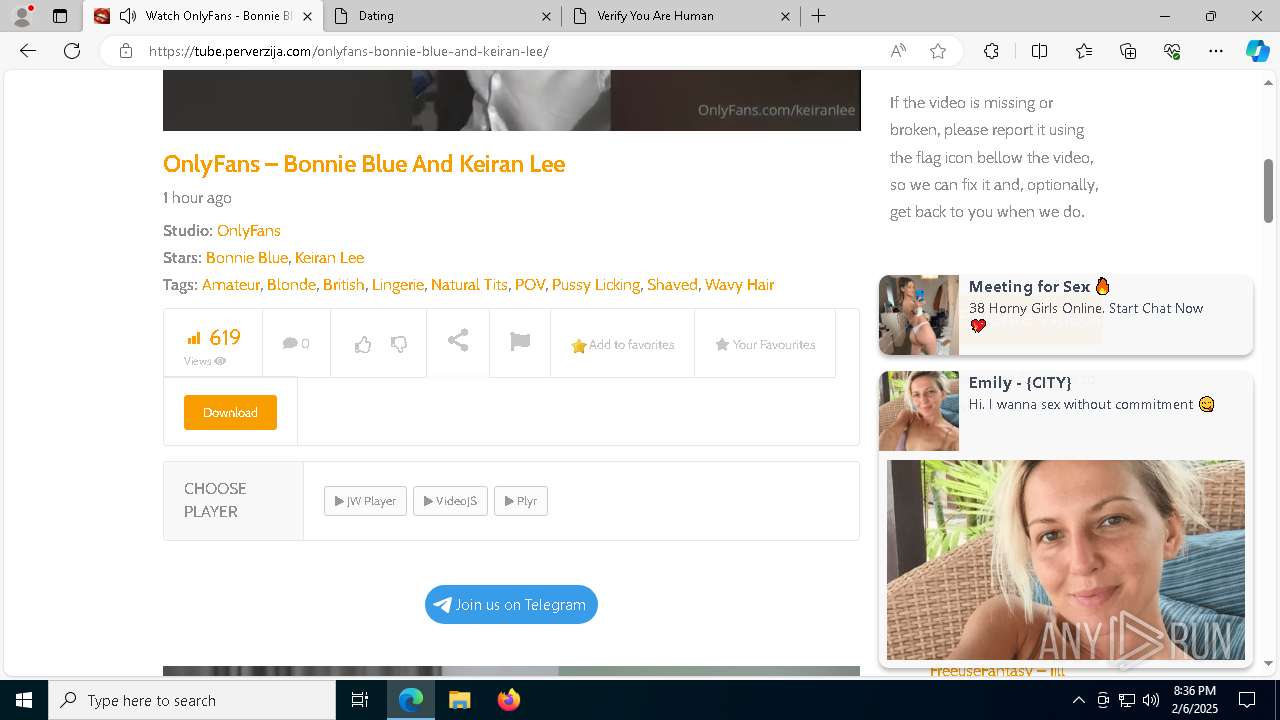This screenshot has width=1280, height=720.
Task: Click scrollbar down arrow
Action: 1269,663
